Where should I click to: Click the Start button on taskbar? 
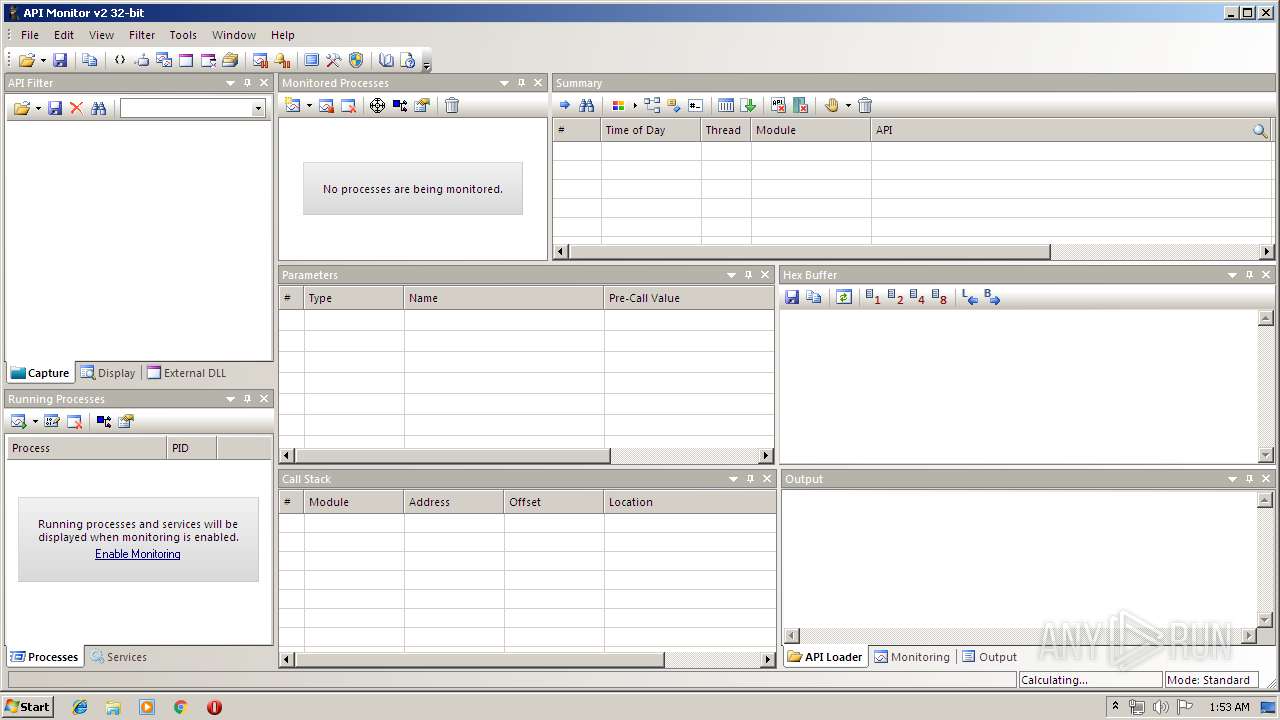click(28, 707)
